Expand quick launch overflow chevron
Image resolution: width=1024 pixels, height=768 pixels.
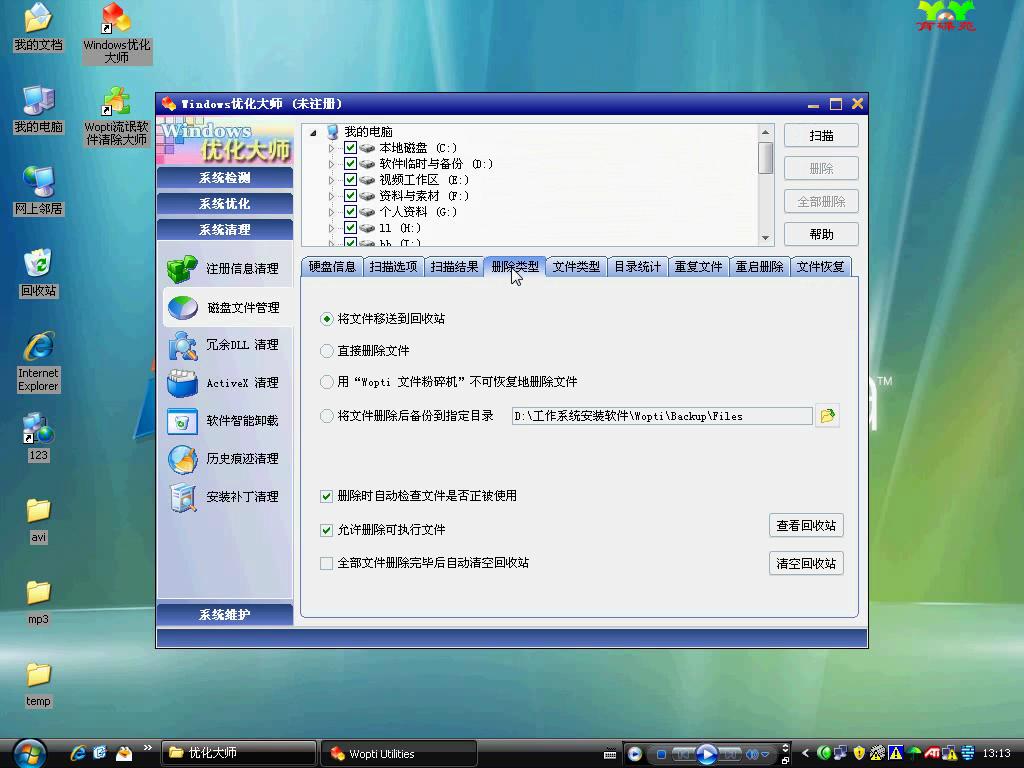pos(148,748)
